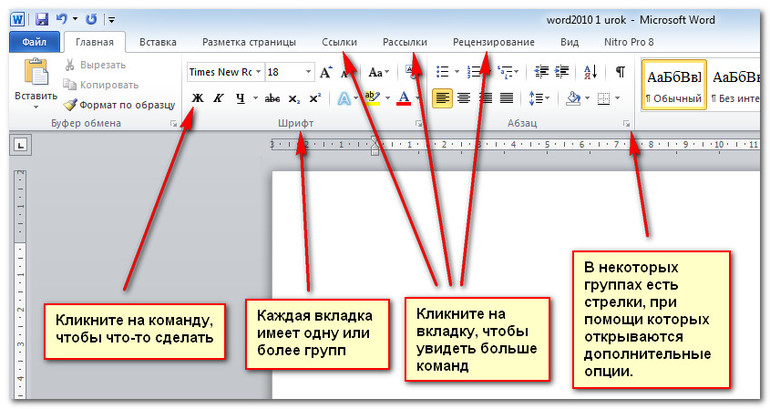Click the Redo icon in quick access toolbar
The height and width of the screenshot is (409, 770).
coord(91,19)
